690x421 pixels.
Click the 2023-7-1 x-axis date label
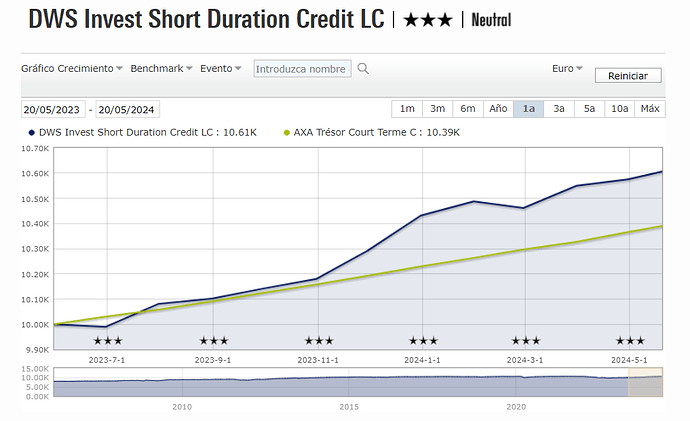click(x=107, y=360)
